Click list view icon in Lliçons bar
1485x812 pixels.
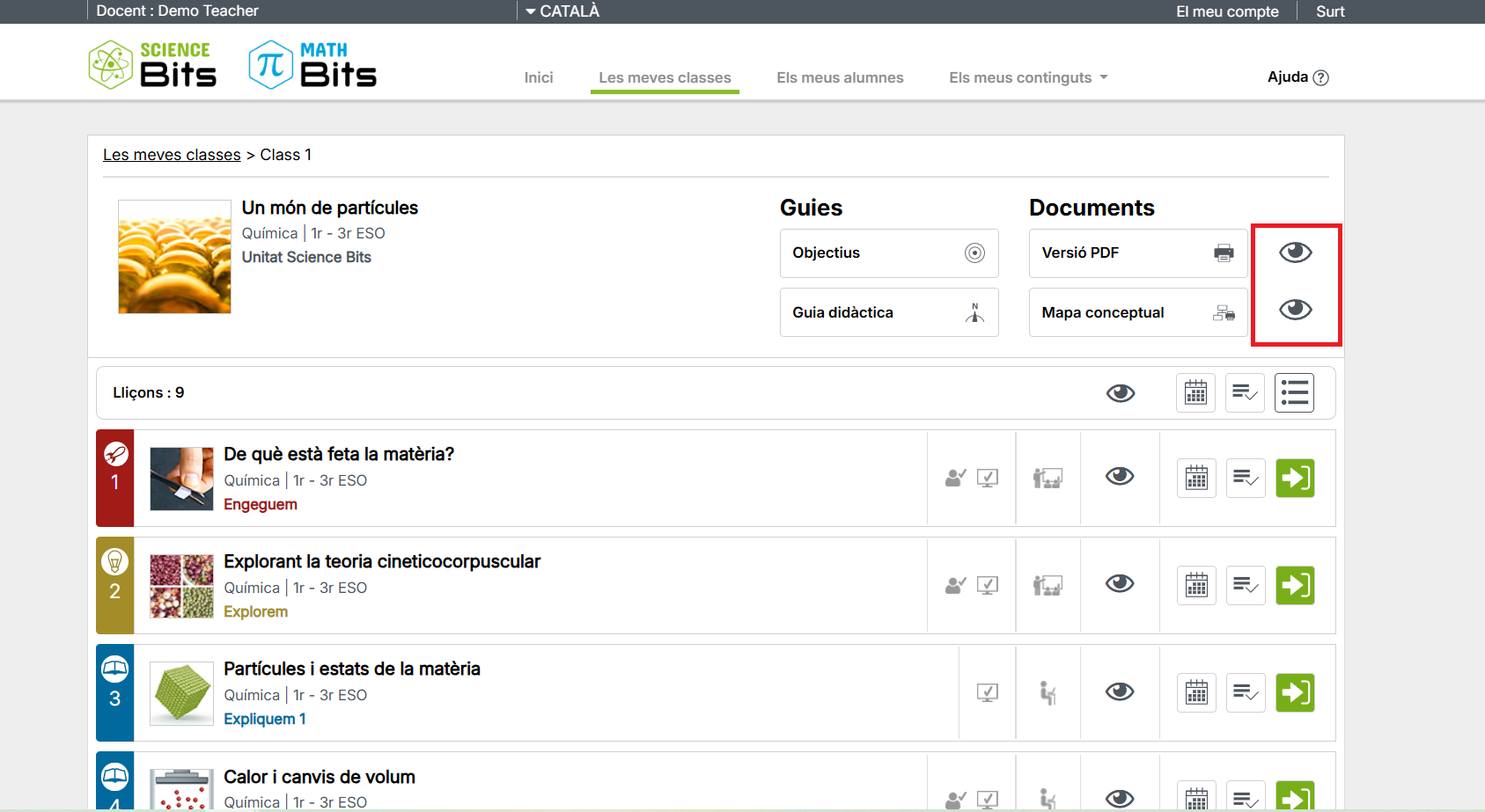coord(1294,393)
